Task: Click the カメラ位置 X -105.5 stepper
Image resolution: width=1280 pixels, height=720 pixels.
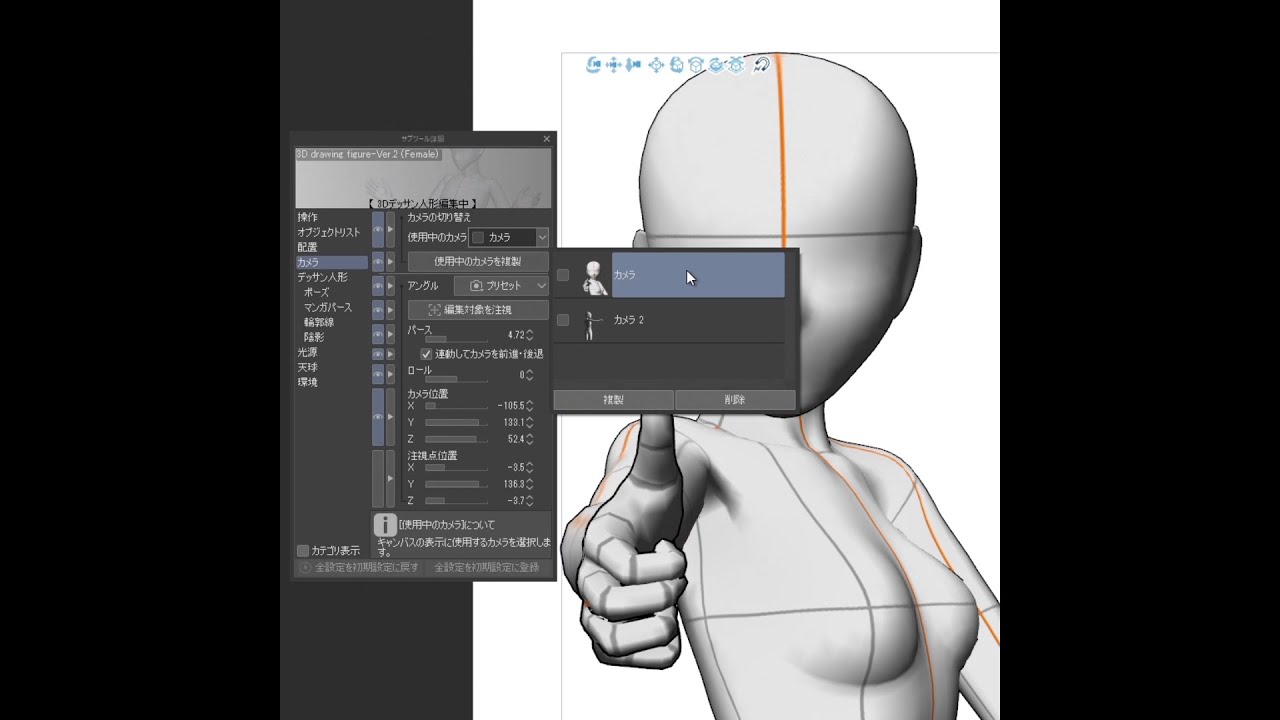Action: coord(530,406)
